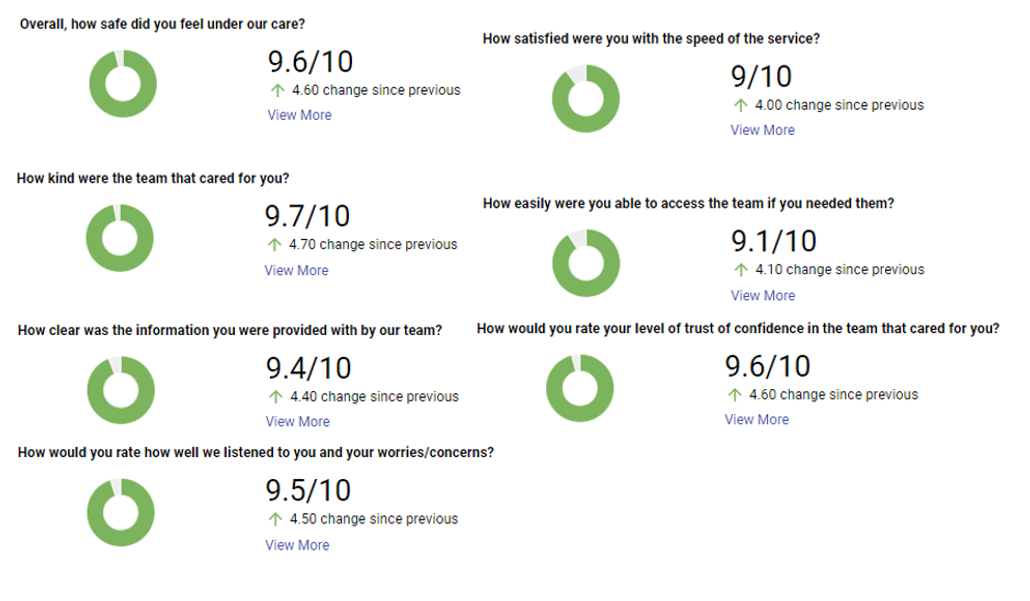Click the donut chart for trust and confidence
The width and height of the screenshot is (1030, 601).
[x=579, y=388]
